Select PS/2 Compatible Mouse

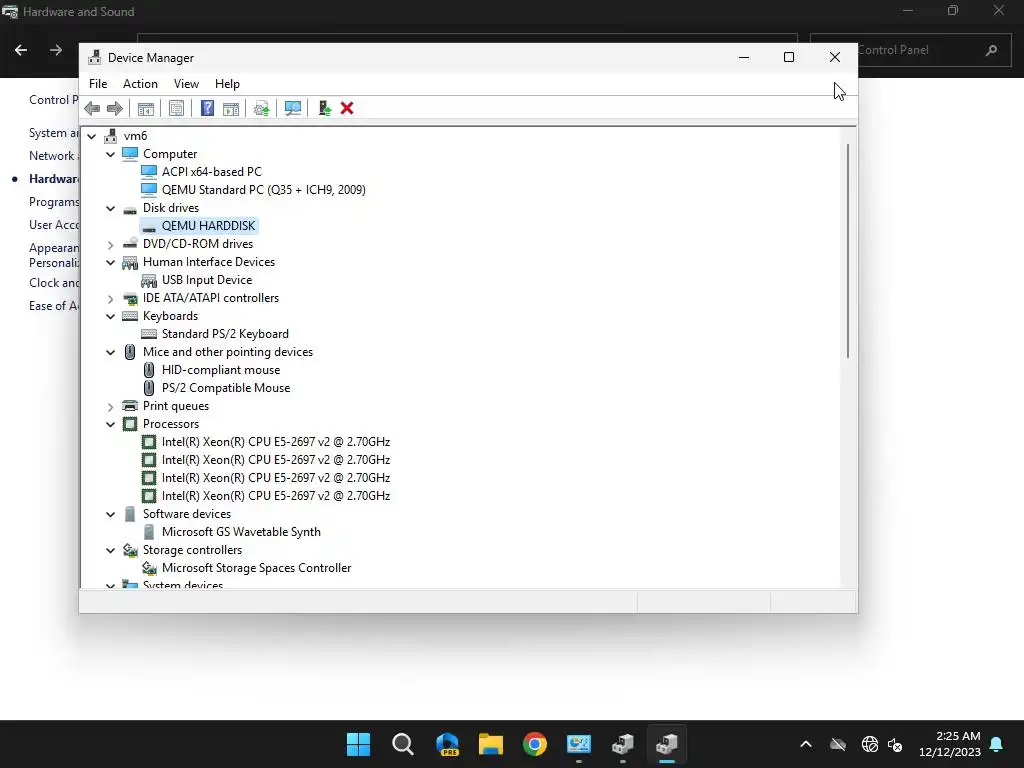[x=225, y=388]
